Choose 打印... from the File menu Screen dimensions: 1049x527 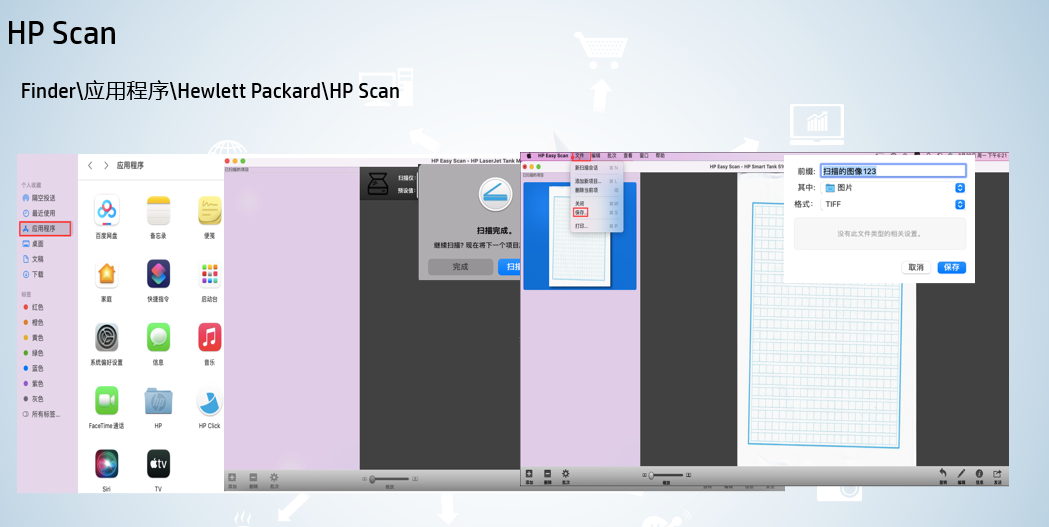click(596, 226)
